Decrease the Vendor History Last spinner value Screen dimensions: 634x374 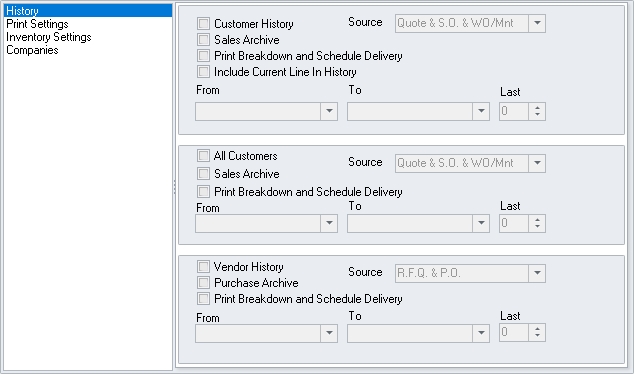click(537, 336)
